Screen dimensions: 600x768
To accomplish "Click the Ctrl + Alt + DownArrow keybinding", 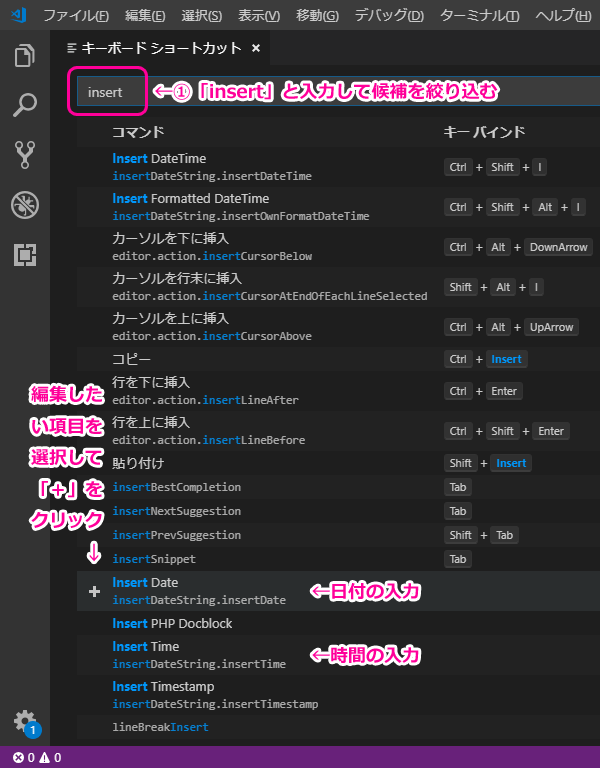I will pyautogui.click(x=518, y=247).
